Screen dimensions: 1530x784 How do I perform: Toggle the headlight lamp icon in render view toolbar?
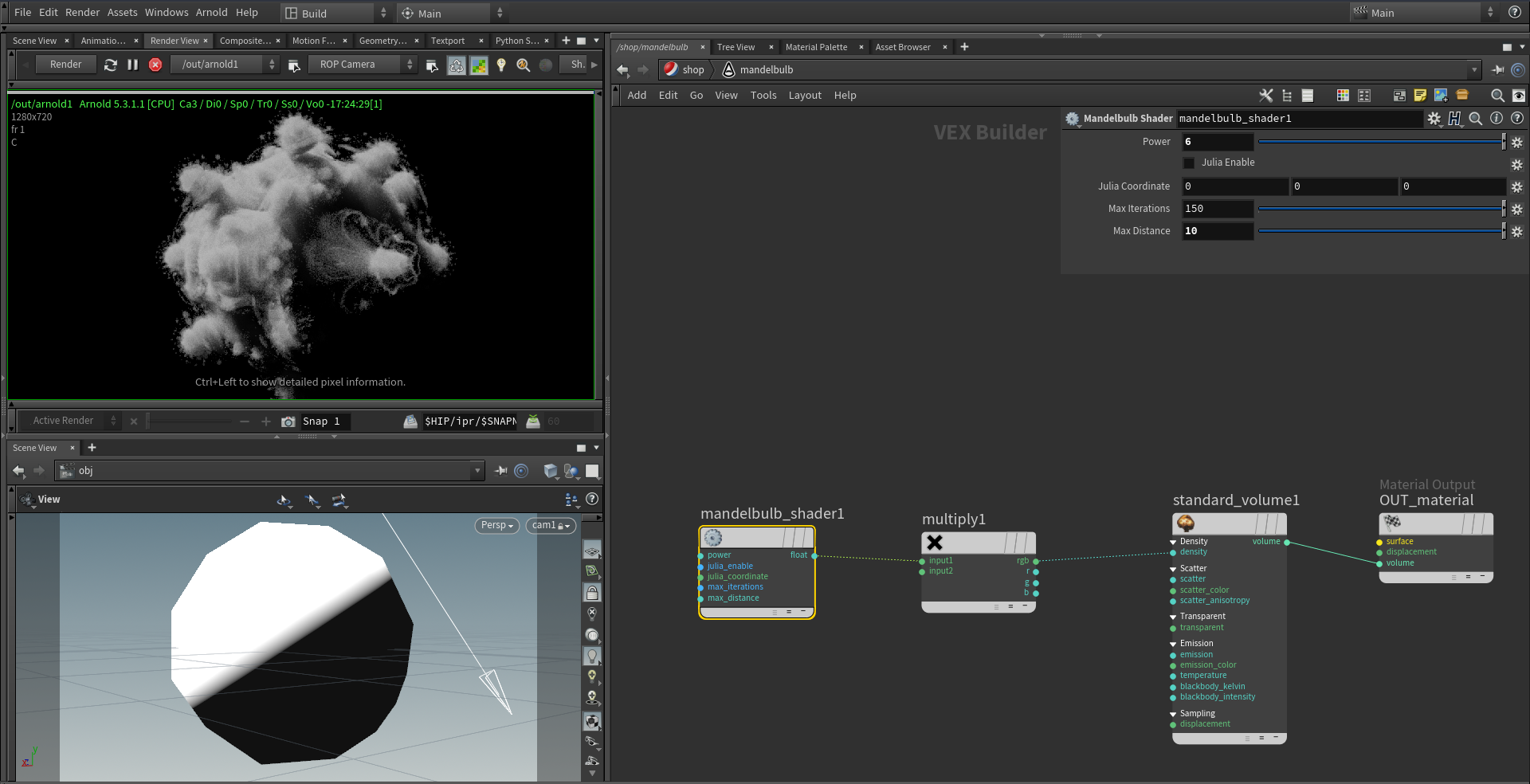click(501, 65)
